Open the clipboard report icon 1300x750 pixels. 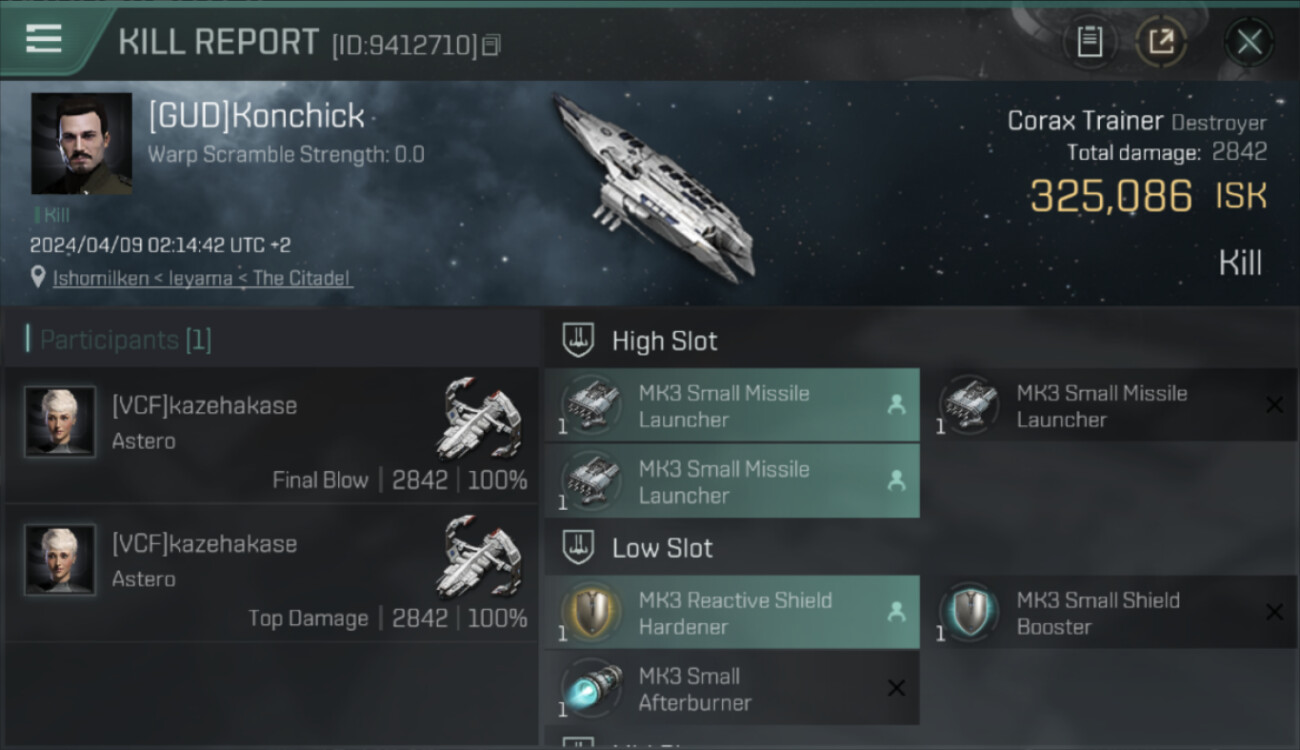pos(1089,41)
